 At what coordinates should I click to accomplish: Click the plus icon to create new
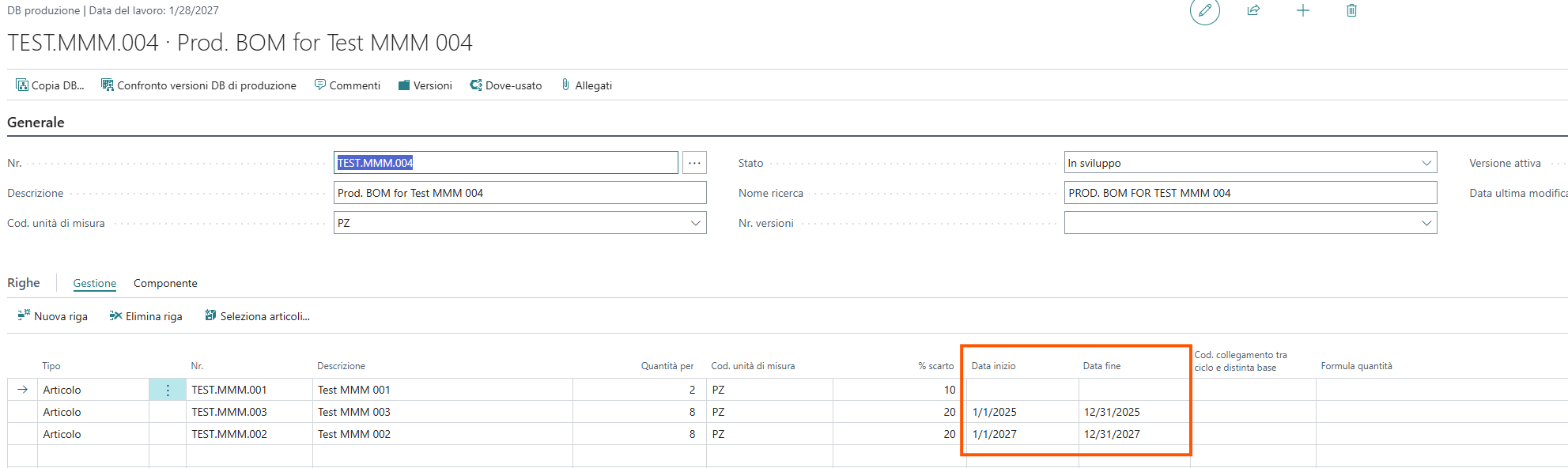click(x=1302, y=11)
